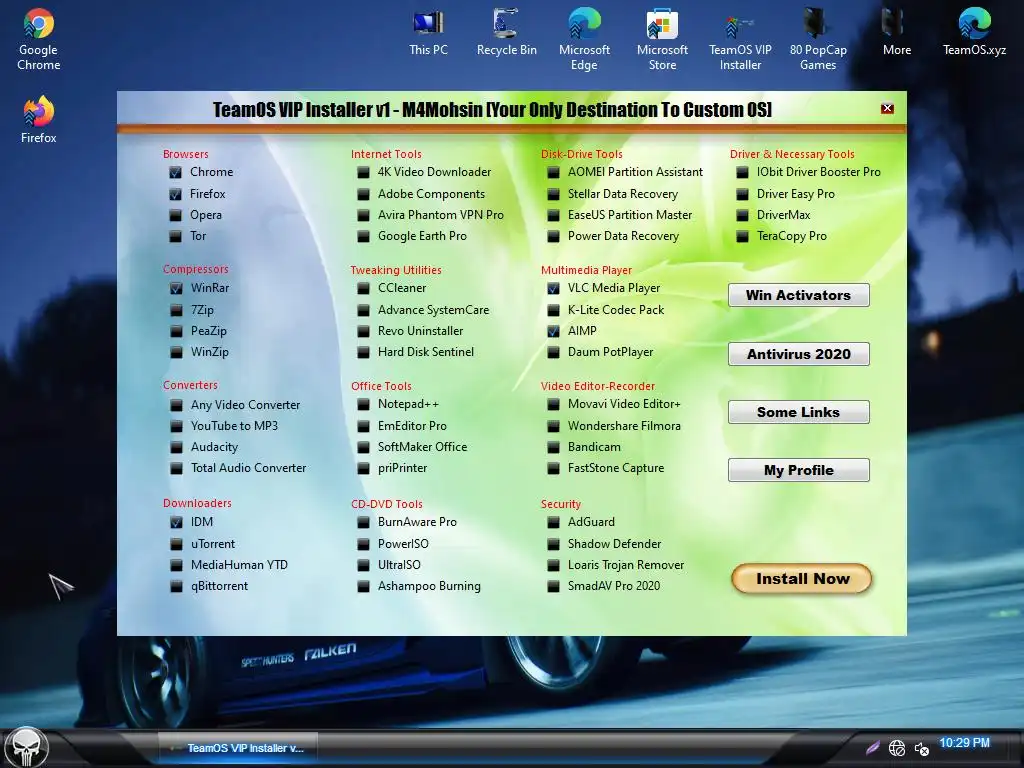Select the Hard Disk Sentinel checkbox
The width and height of the screenshot is (1024, 768).
[x=363, y=352]
